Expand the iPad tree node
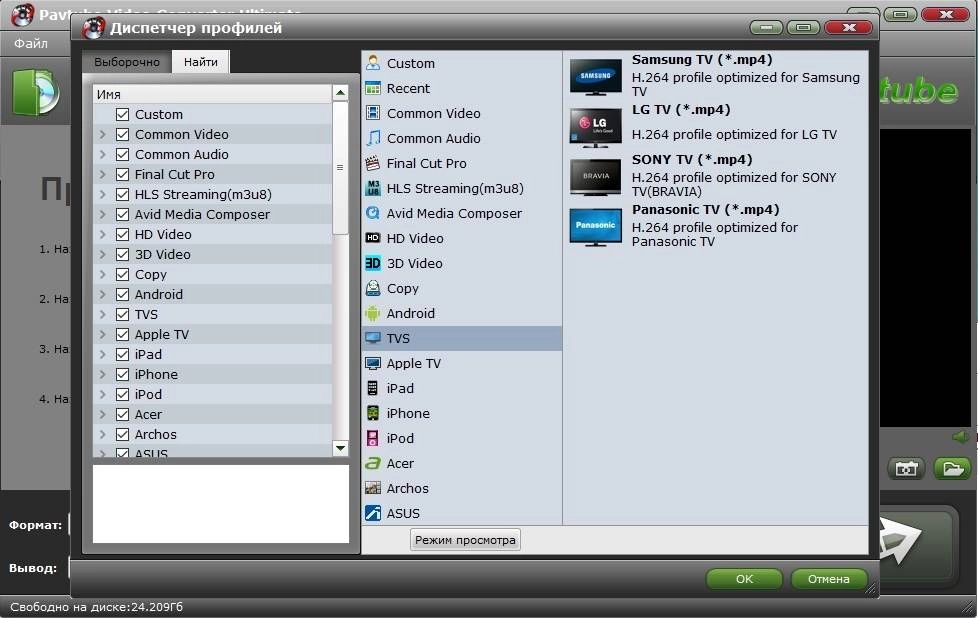 [x=103, y=354]
